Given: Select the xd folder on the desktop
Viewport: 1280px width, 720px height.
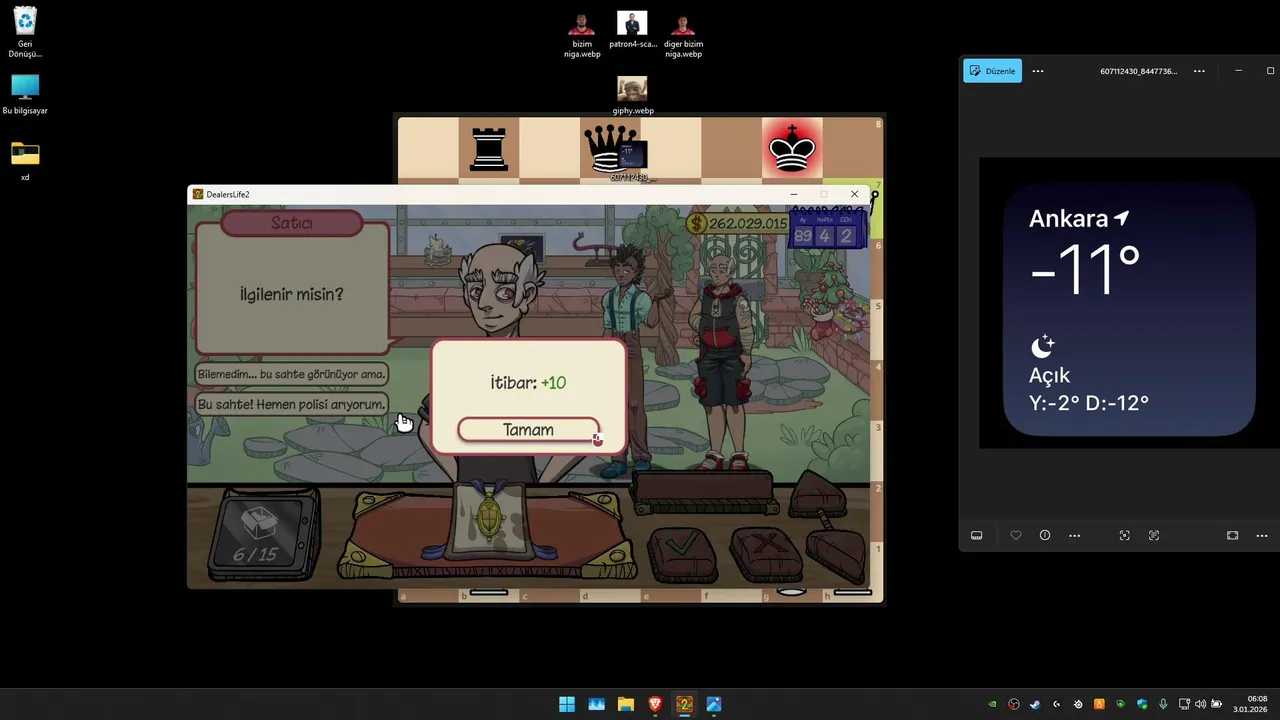Looking at the screenshot, I should pos(25,162).
